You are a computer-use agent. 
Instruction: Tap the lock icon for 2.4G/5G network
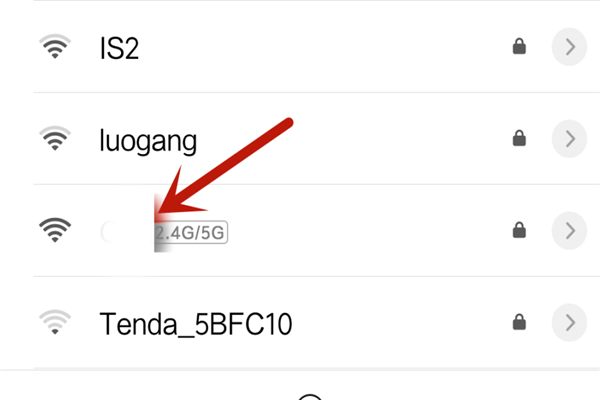coord(519,230)
